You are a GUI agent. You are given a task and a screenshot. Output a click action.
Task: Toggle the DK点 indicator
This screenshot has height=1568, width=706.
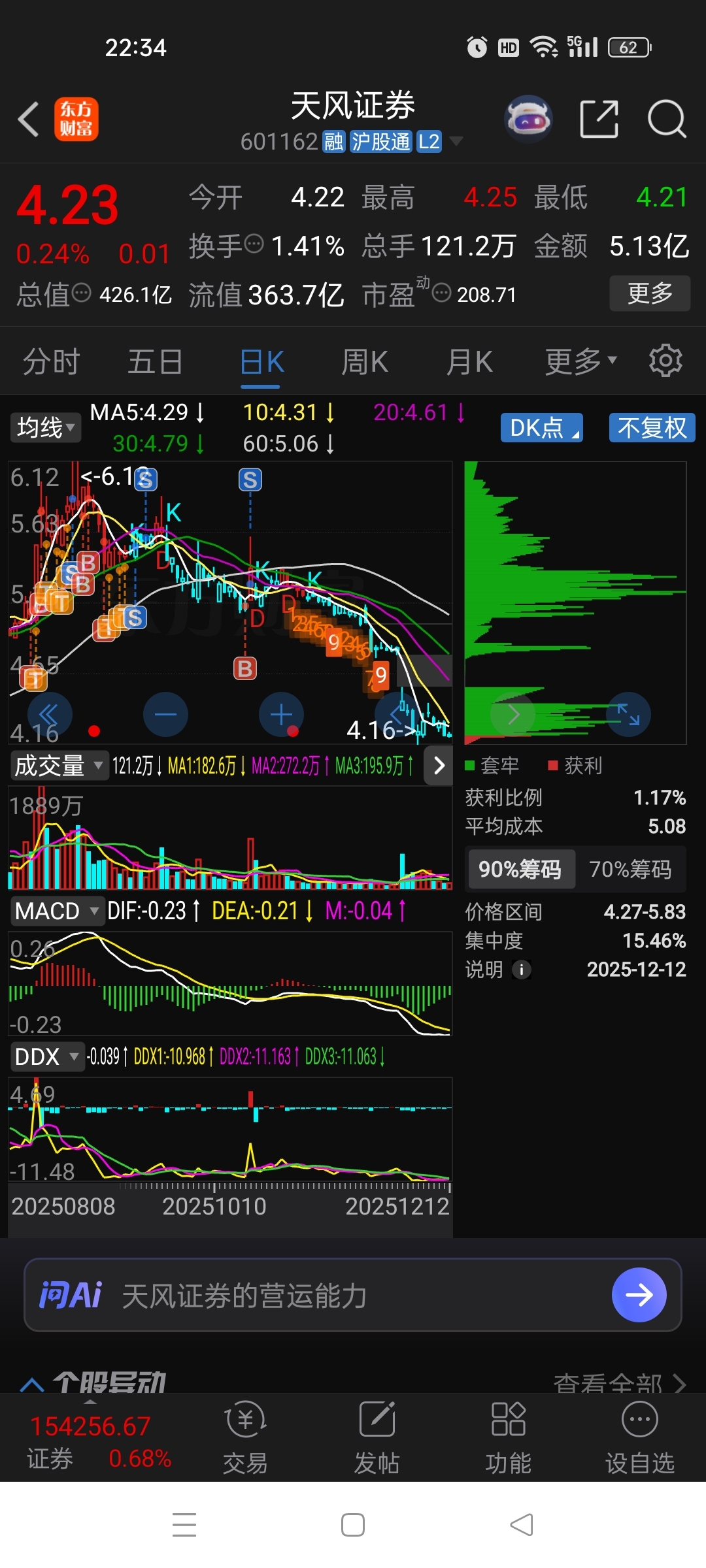pyautogui.click(x=541, y=428)
